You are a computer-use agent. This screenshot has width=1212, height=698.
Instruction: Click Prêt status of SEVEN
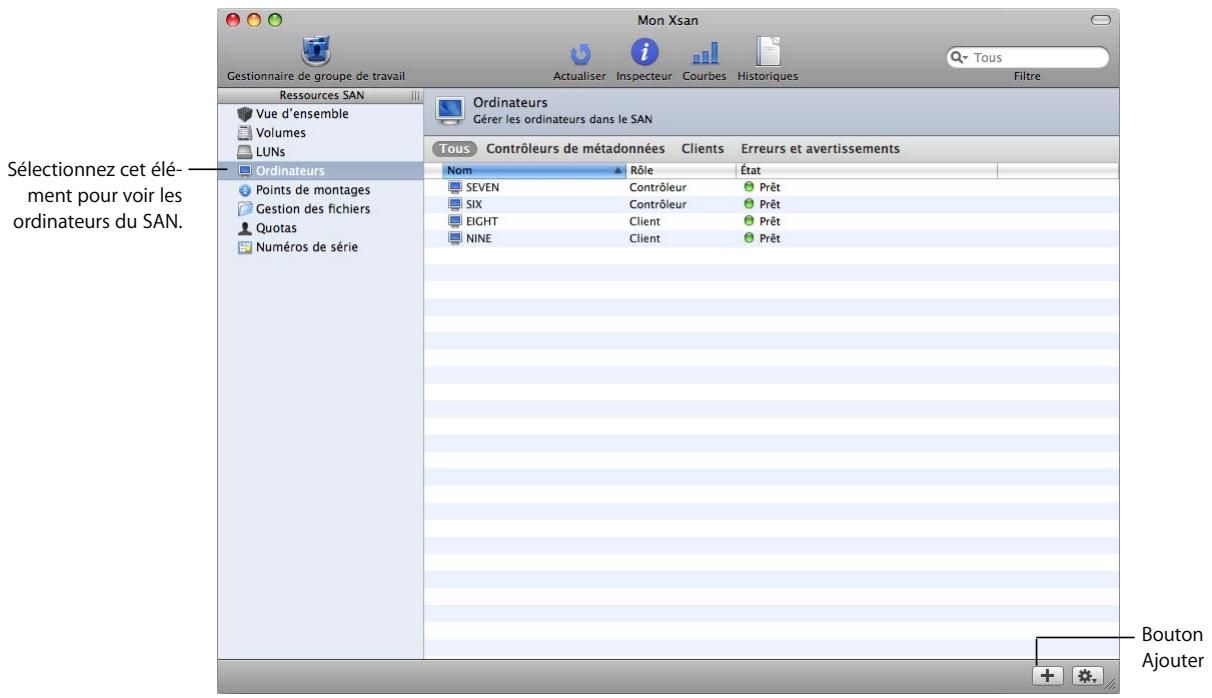tap(761, 187)
